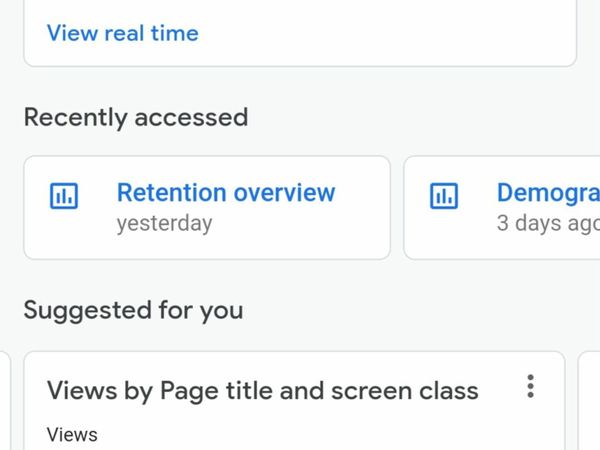
Task: Open the Retention overview report title
Action: 226,192
